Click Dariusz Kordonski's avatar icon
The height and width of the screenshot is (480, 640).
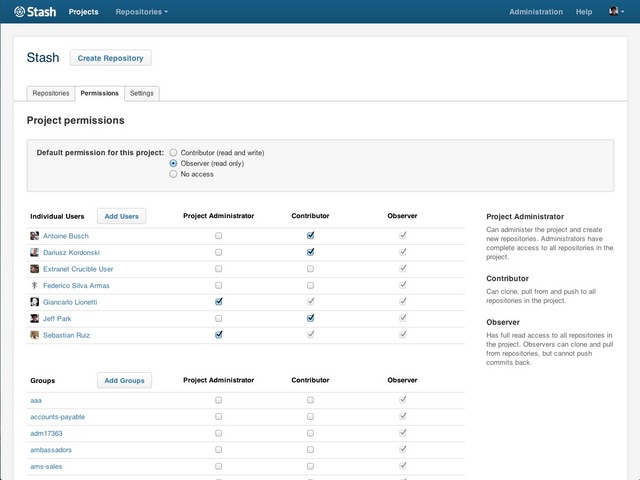tap(35, 252)
